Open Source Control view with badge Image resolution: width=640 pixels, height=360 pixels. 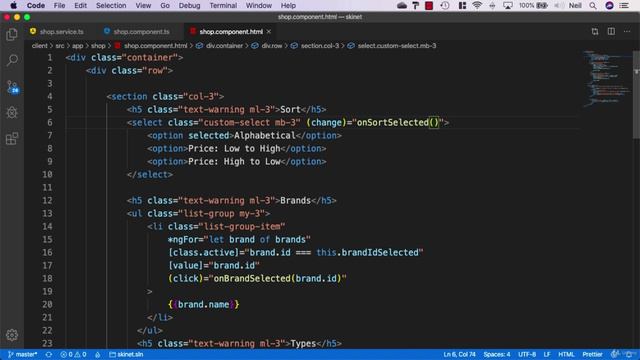[12, 87]
